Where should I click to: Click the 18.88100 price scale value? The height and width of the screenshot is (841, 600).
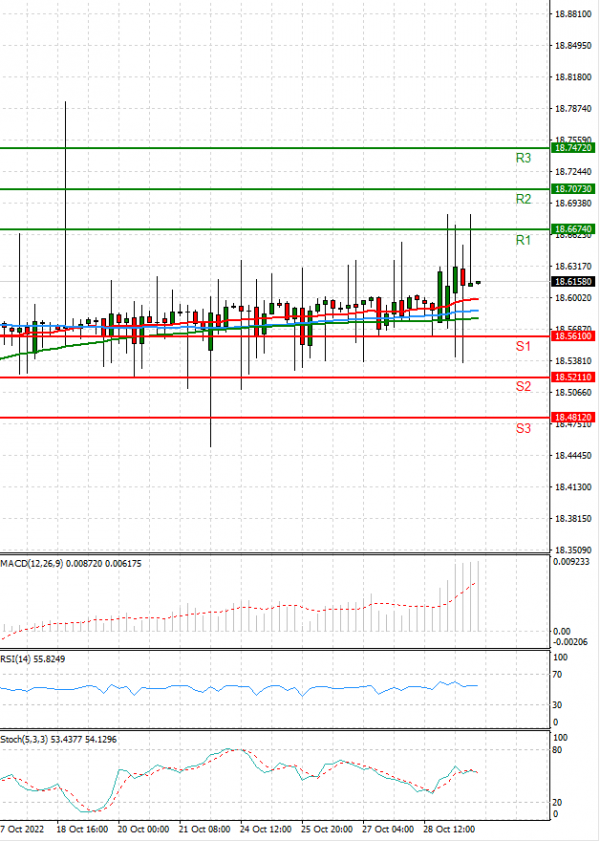[573, 14]
